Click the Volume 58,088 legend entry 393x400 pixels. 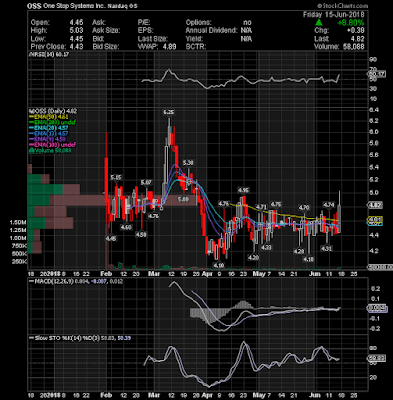click(x=50, y=150)
